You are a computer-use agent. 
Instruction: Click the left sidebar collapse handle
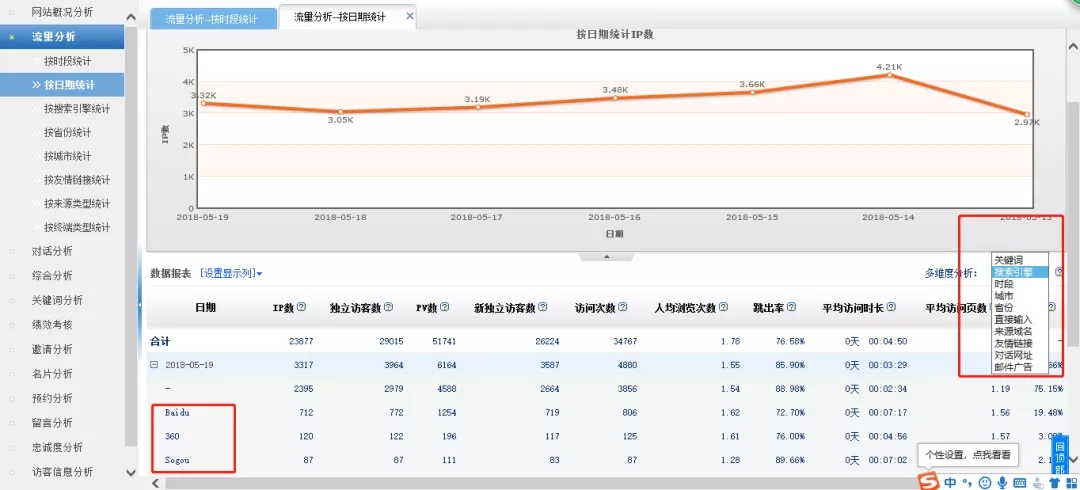coord(141,303)
